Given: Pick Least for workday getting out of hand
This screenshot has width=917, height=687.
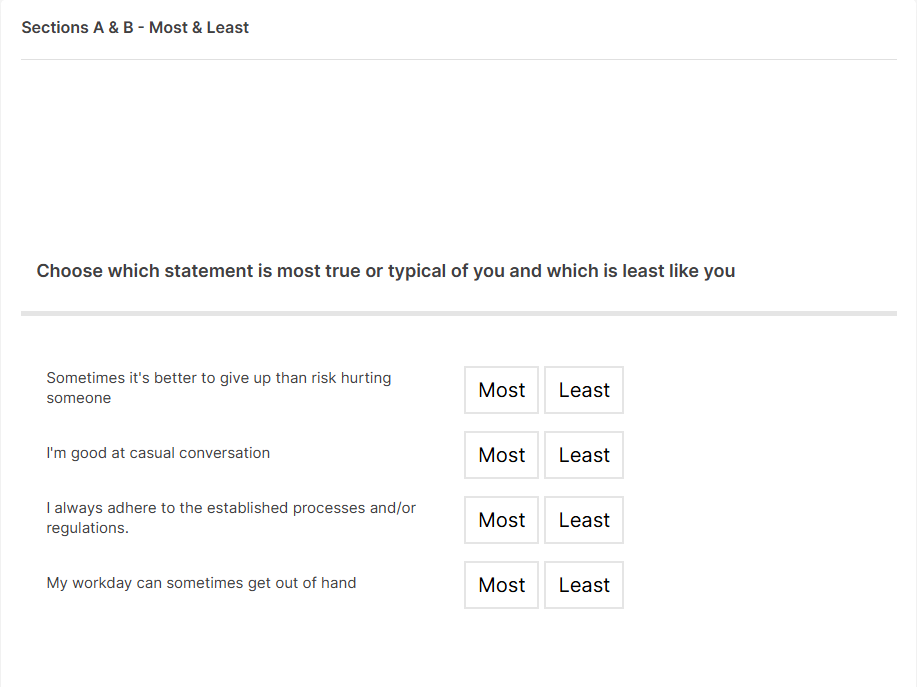Looking at the screenshot, I should (x=584, y=585).
